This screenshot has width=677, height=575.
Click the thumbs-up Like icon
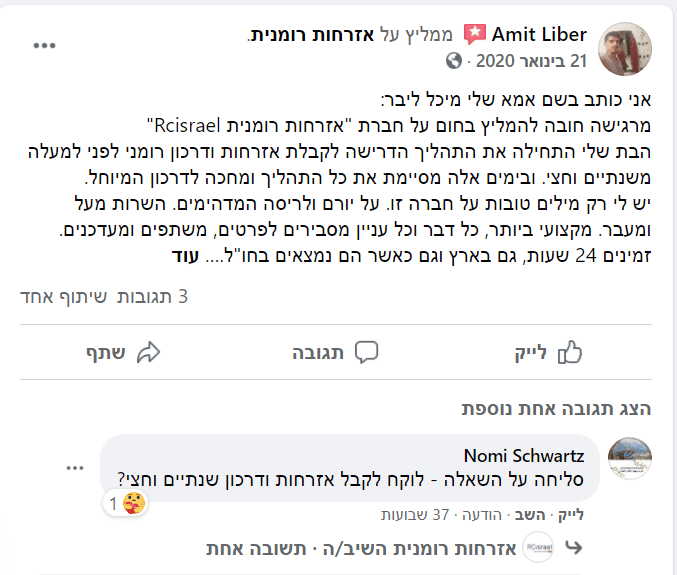pos(570,352)
